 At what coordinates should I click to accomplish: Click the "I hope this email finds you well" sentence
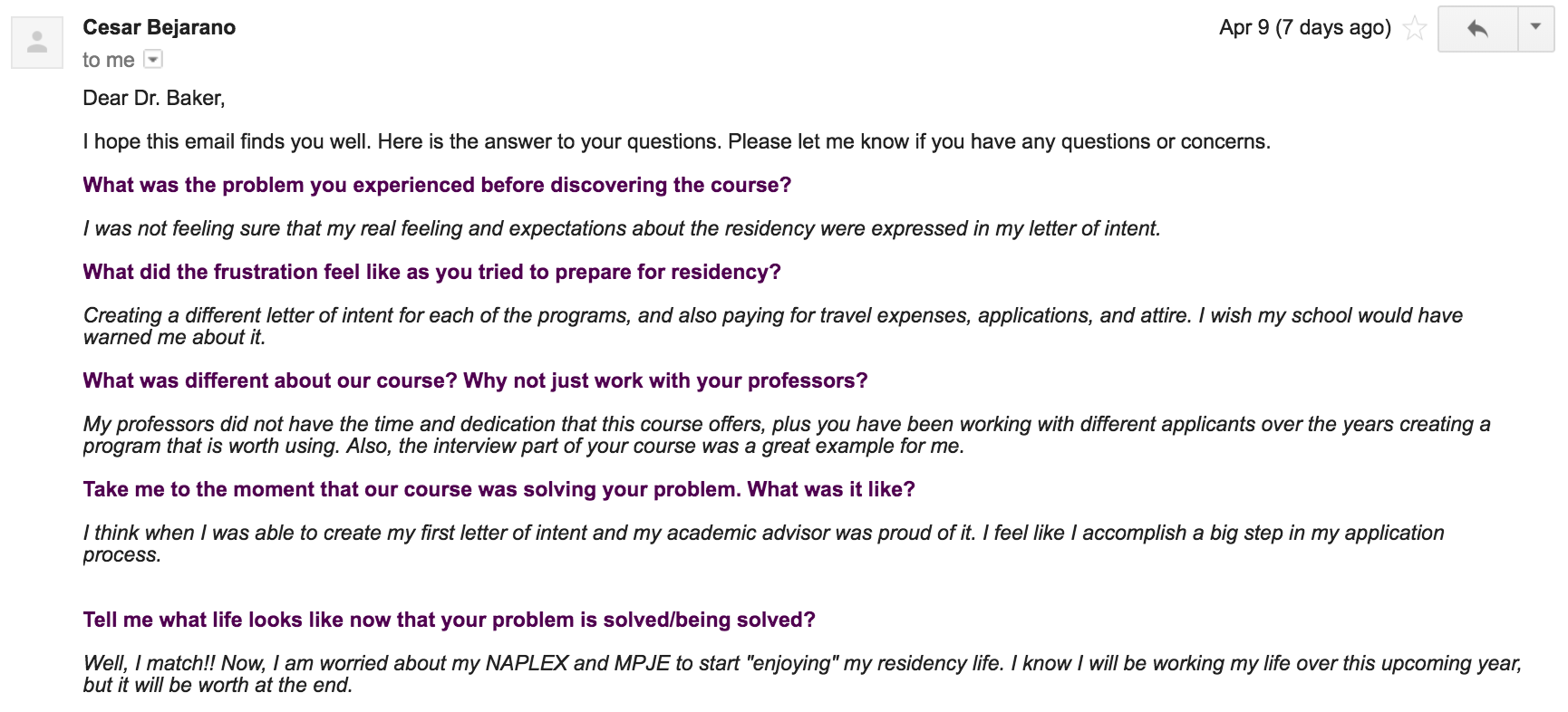point(677,141)
